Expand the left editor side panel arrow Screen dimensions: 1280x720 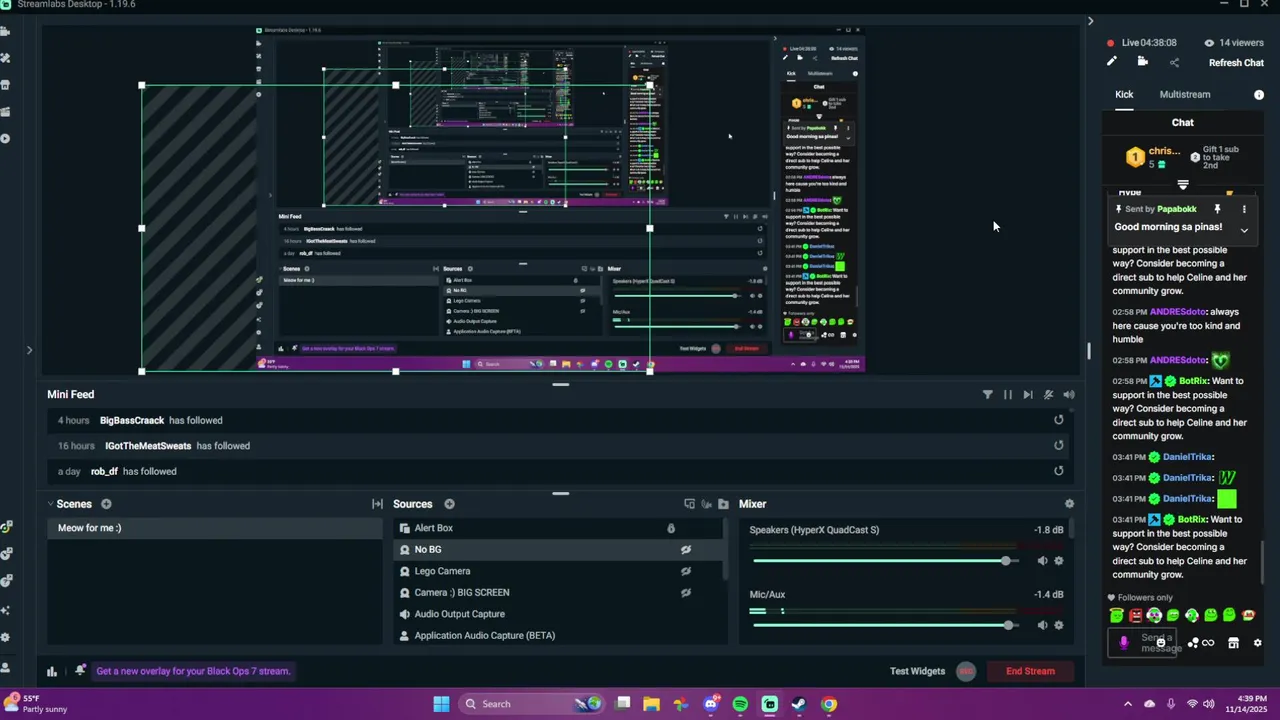click(x=29, y=350)
